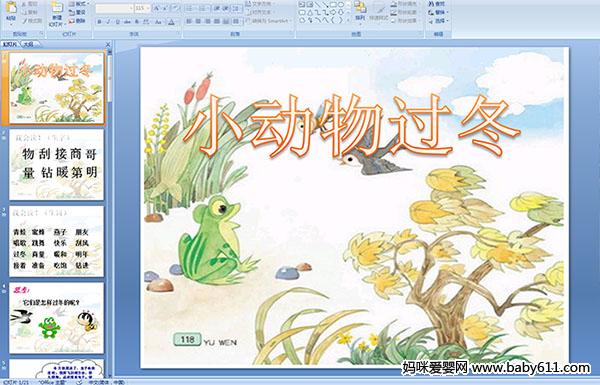Click the Layout button in the slides group

click(78, 4)
